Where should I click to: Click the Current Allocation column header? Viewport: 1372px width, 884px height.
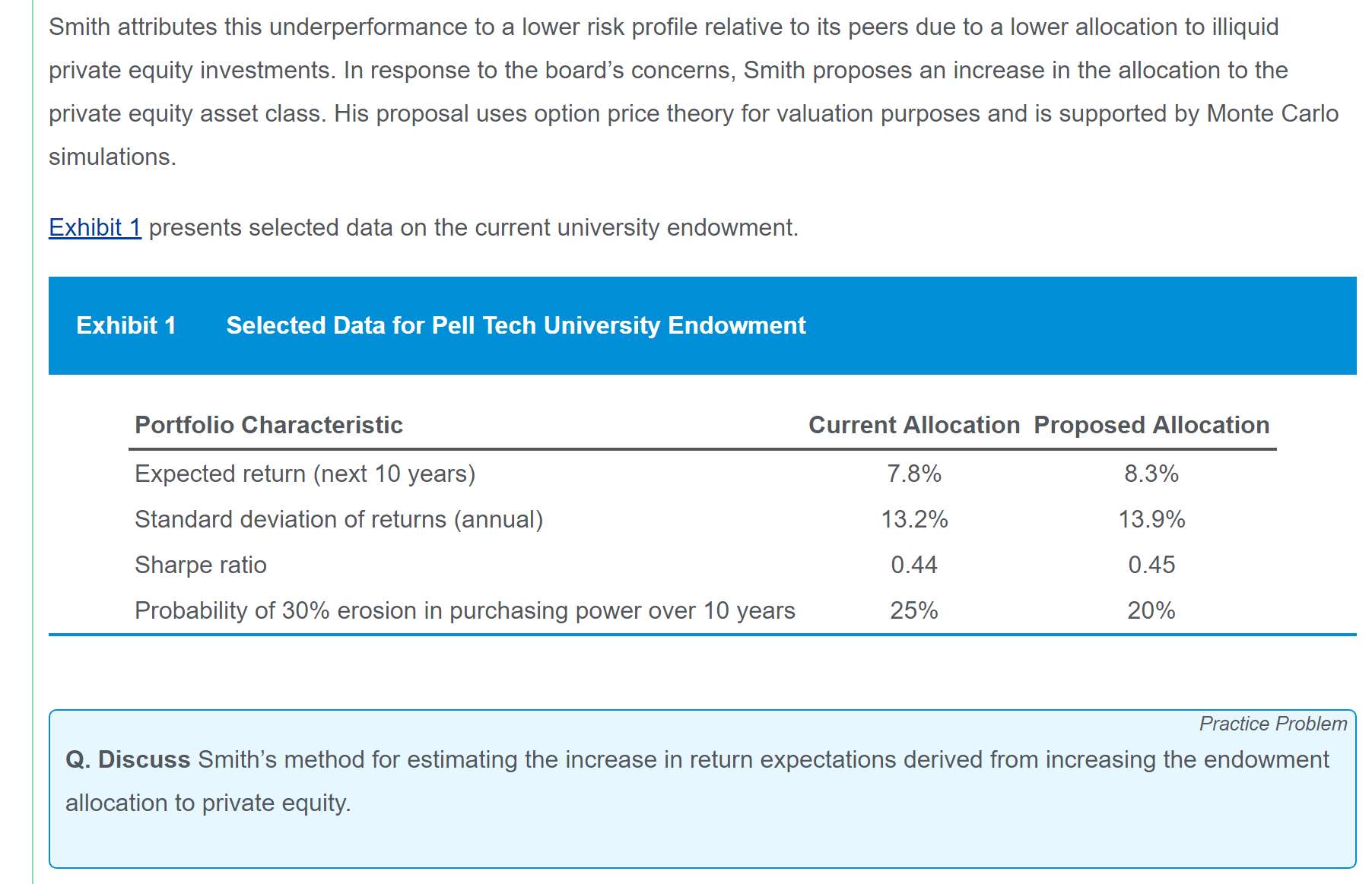pyautogui.click(x=914, y=425)
